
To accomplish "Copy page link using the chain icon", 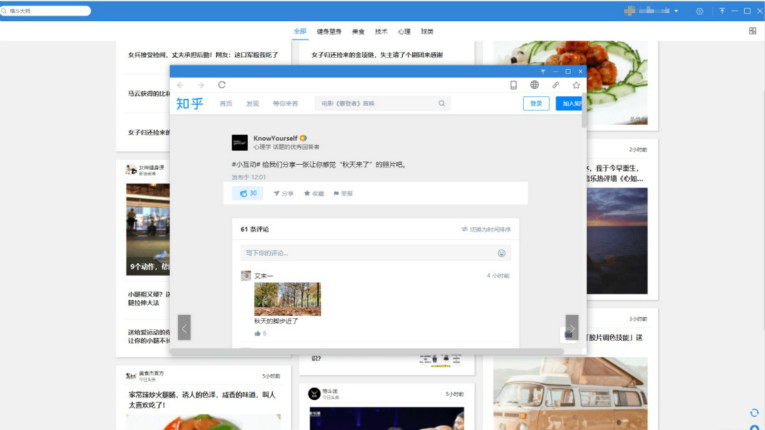I will click(556, 85).
